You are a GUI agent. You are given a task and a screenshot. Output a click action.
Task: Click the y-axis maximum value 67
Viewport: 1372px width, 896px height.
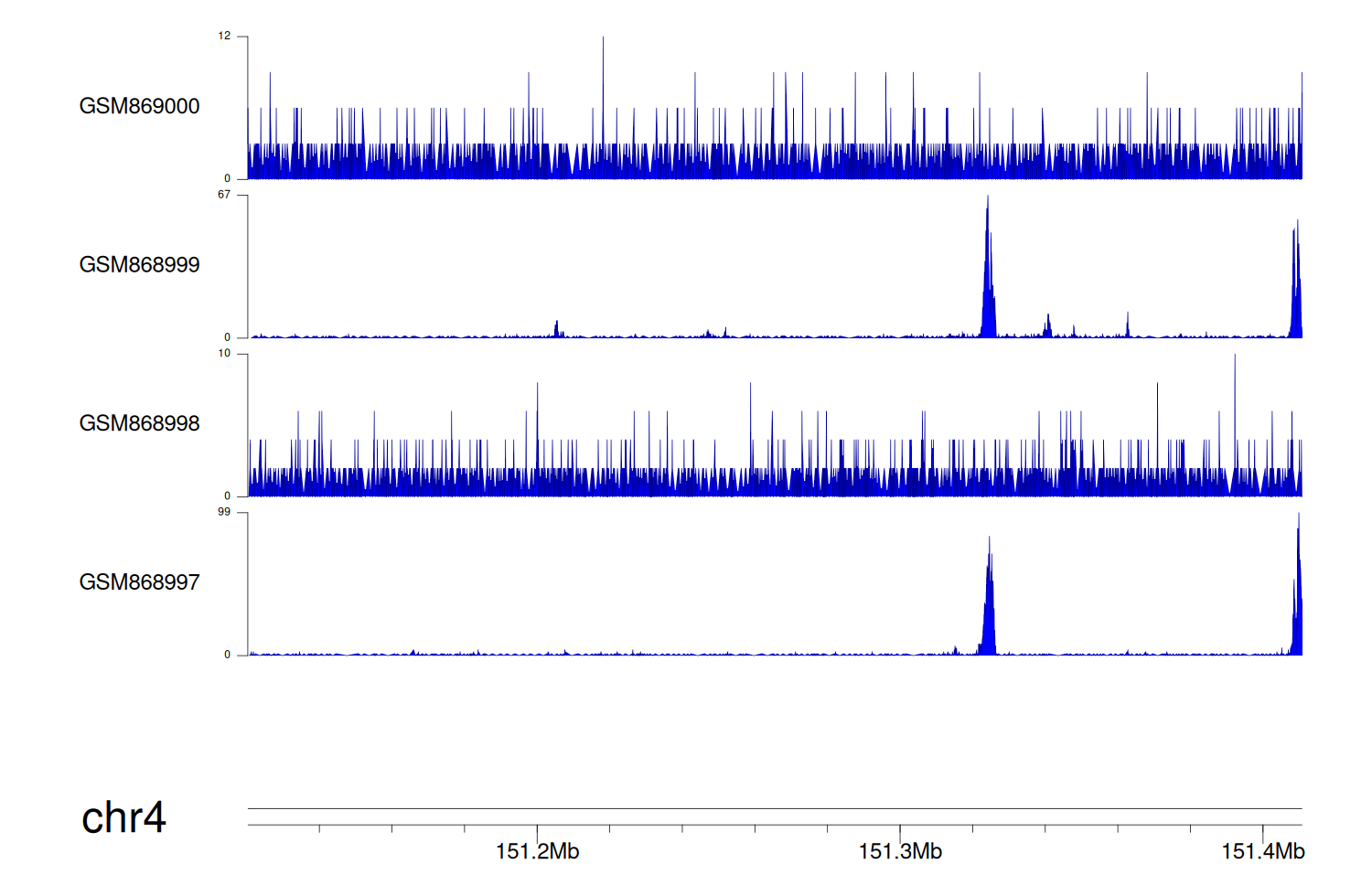click(x=224, y=195)
